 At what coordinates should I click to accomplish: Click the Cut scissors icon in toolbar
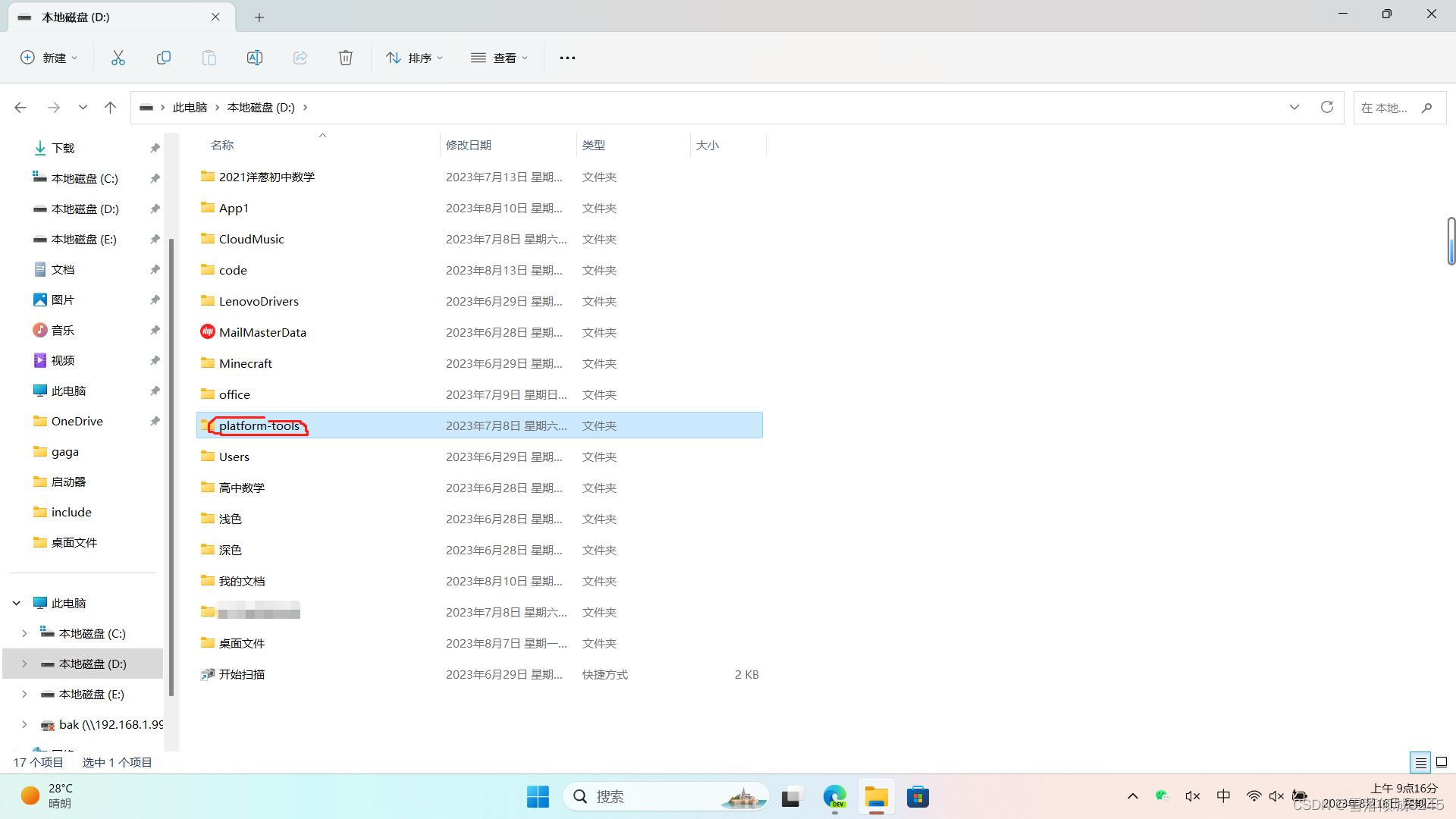point(118,58)
